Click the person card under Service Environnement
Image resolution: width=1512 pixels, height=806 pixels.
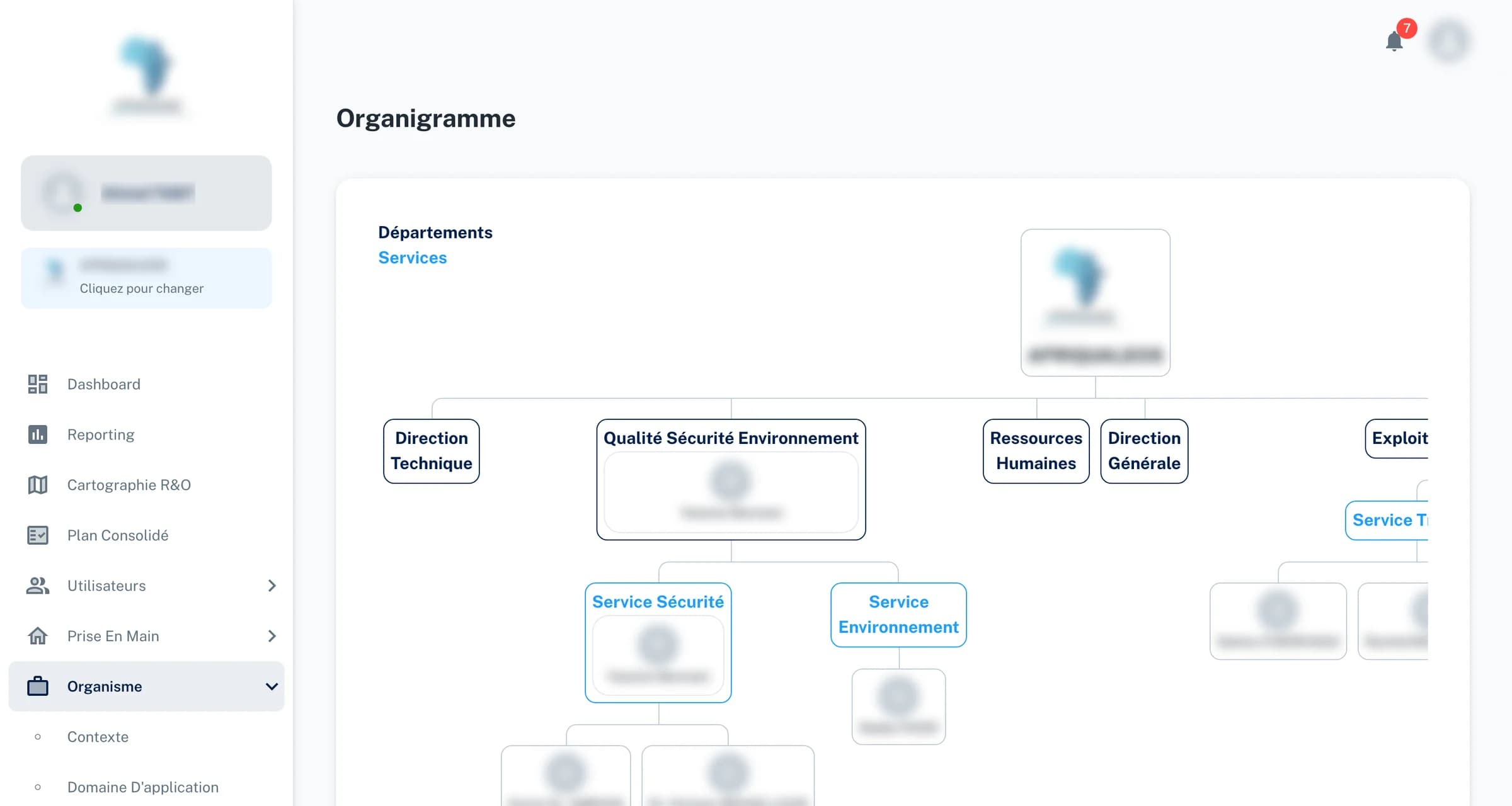click(898, 707)
